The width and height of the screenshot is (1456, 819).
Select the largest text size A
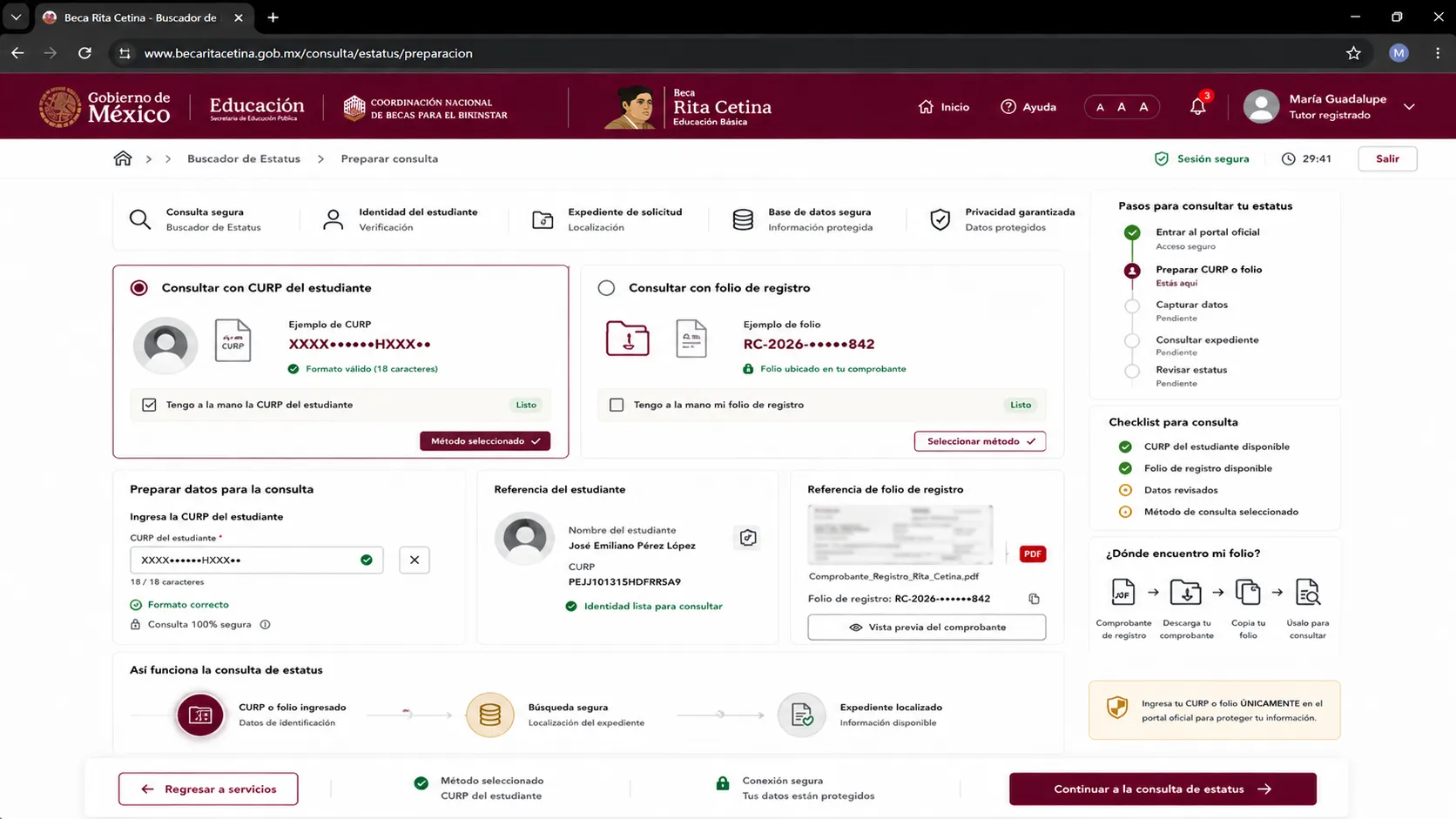point(1143,107)
